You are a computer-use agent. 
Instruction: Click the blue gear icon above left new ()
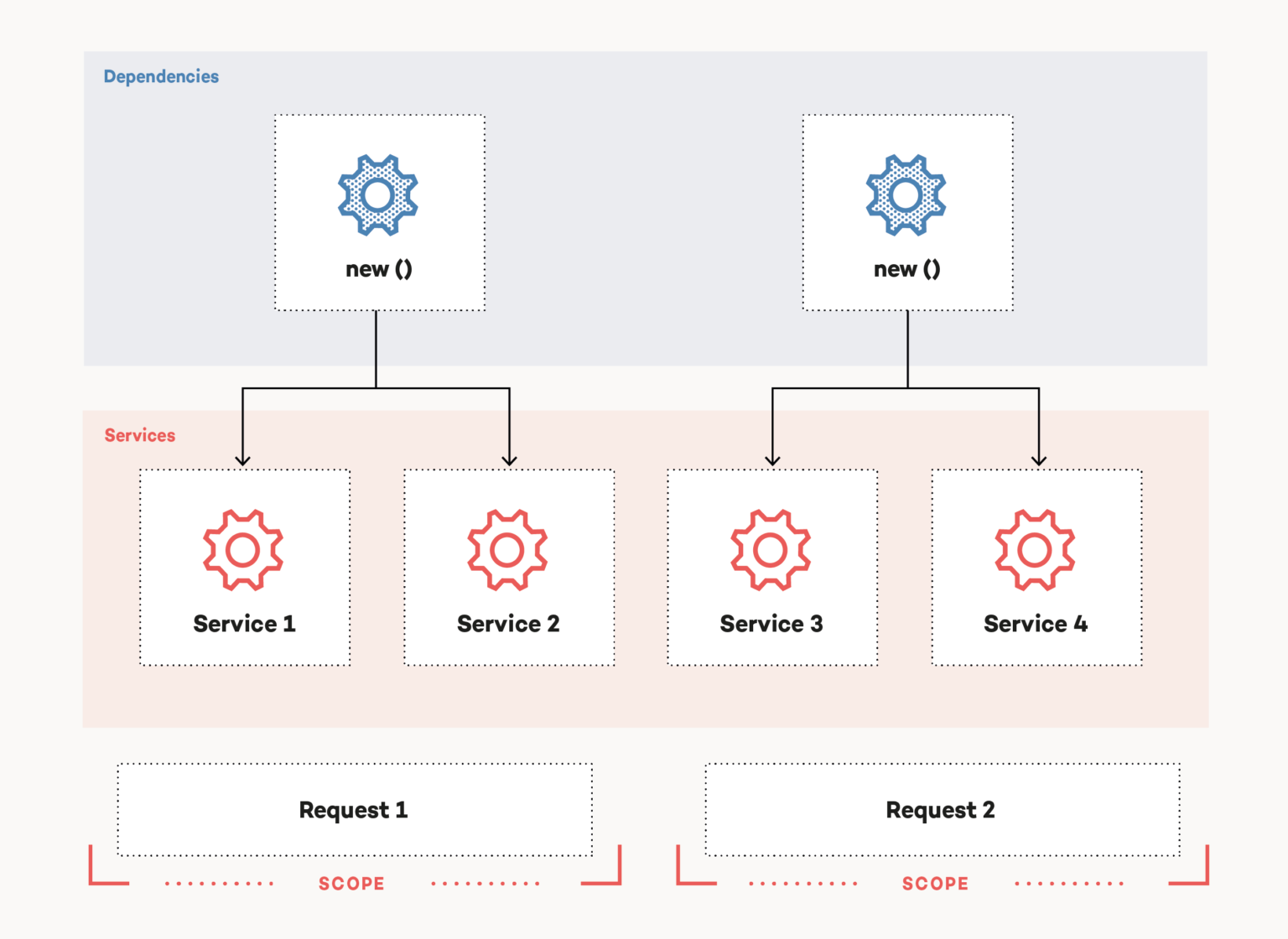[x=377, y=195]
